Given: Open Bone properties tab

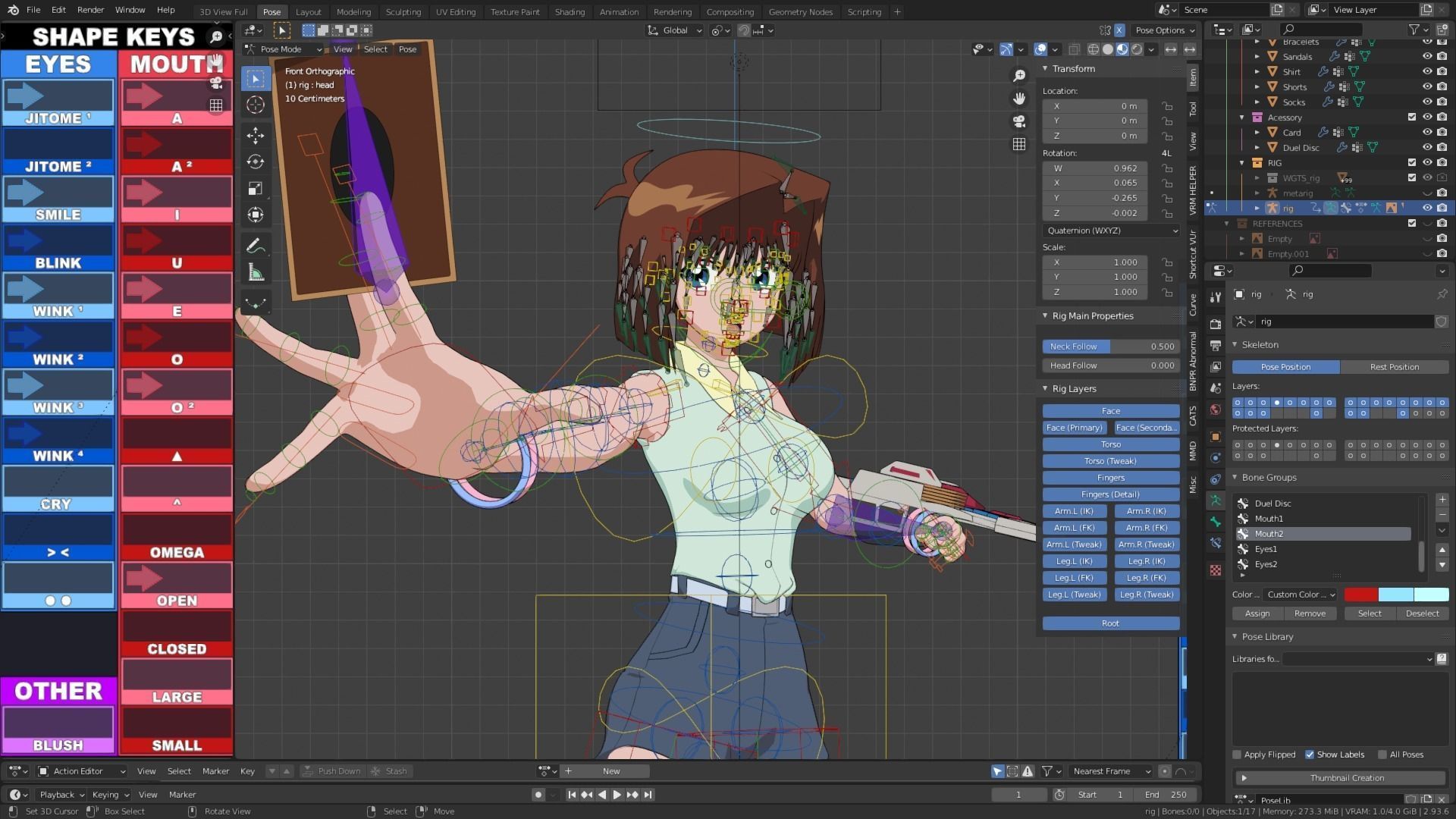Looking at the screenshot, I should 1216,522.
